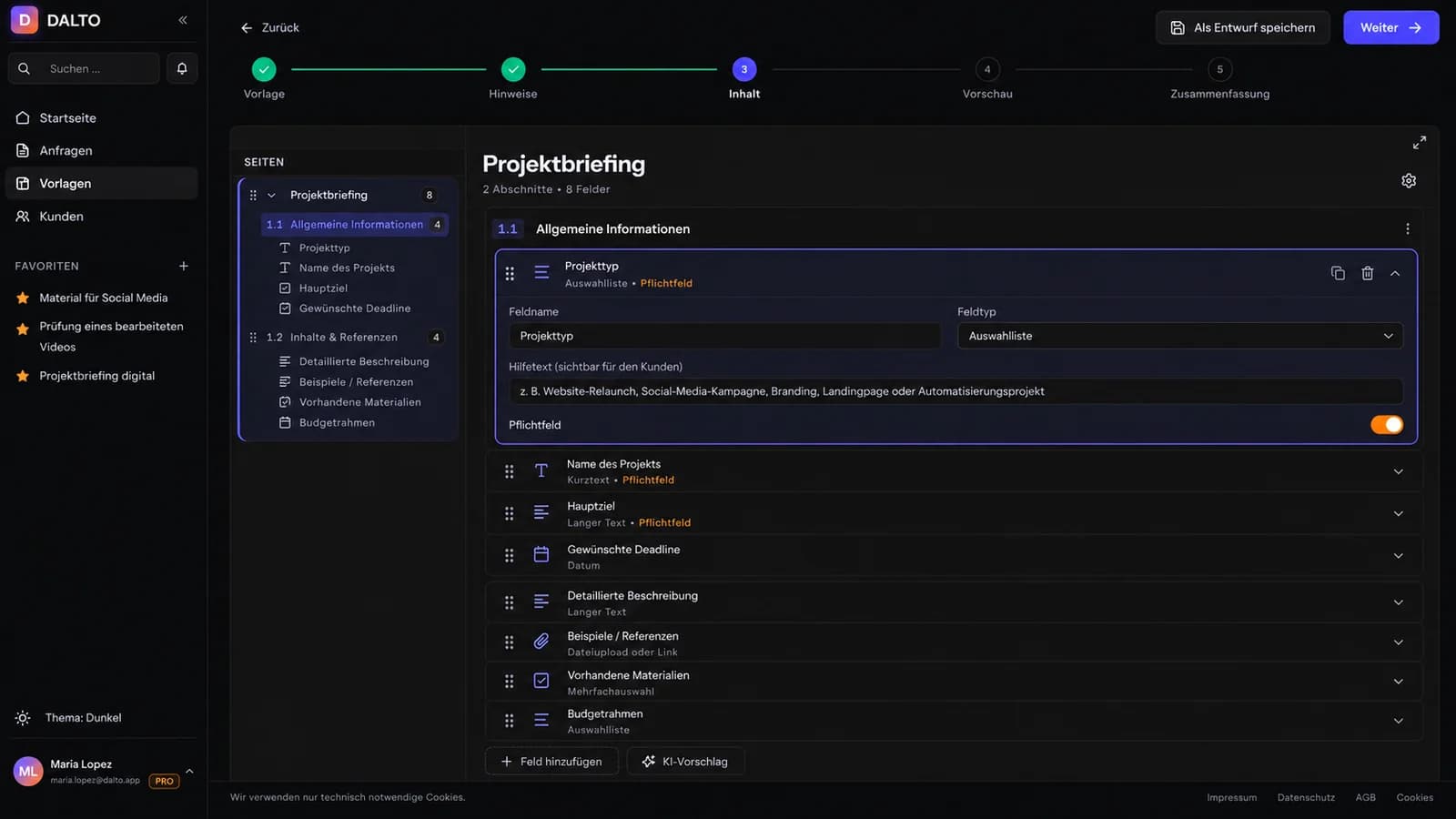Click drag handle of Projekttyp field

(x=510, y=273)
